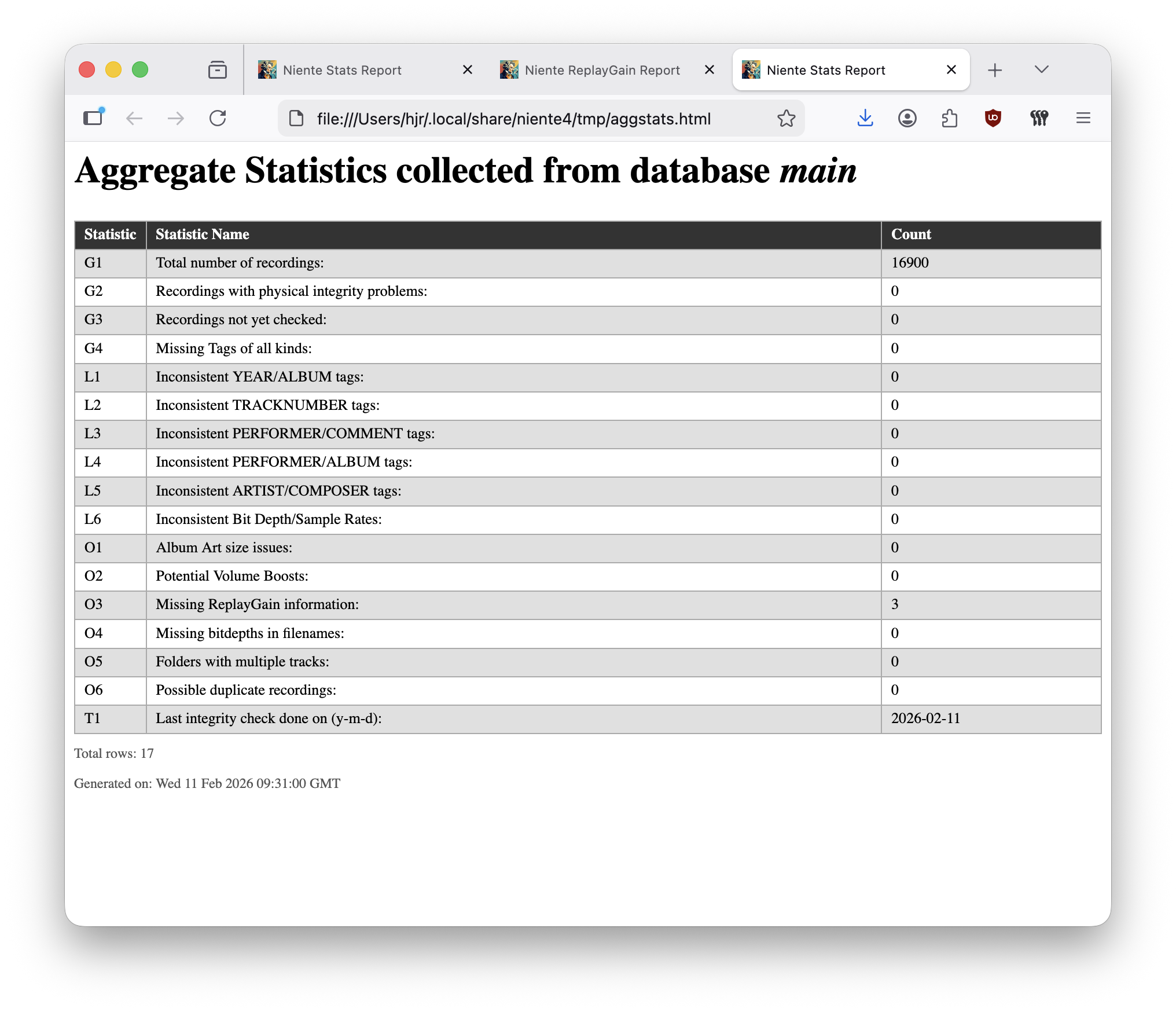Open a new tab with plus button

[x=995, y=70]
